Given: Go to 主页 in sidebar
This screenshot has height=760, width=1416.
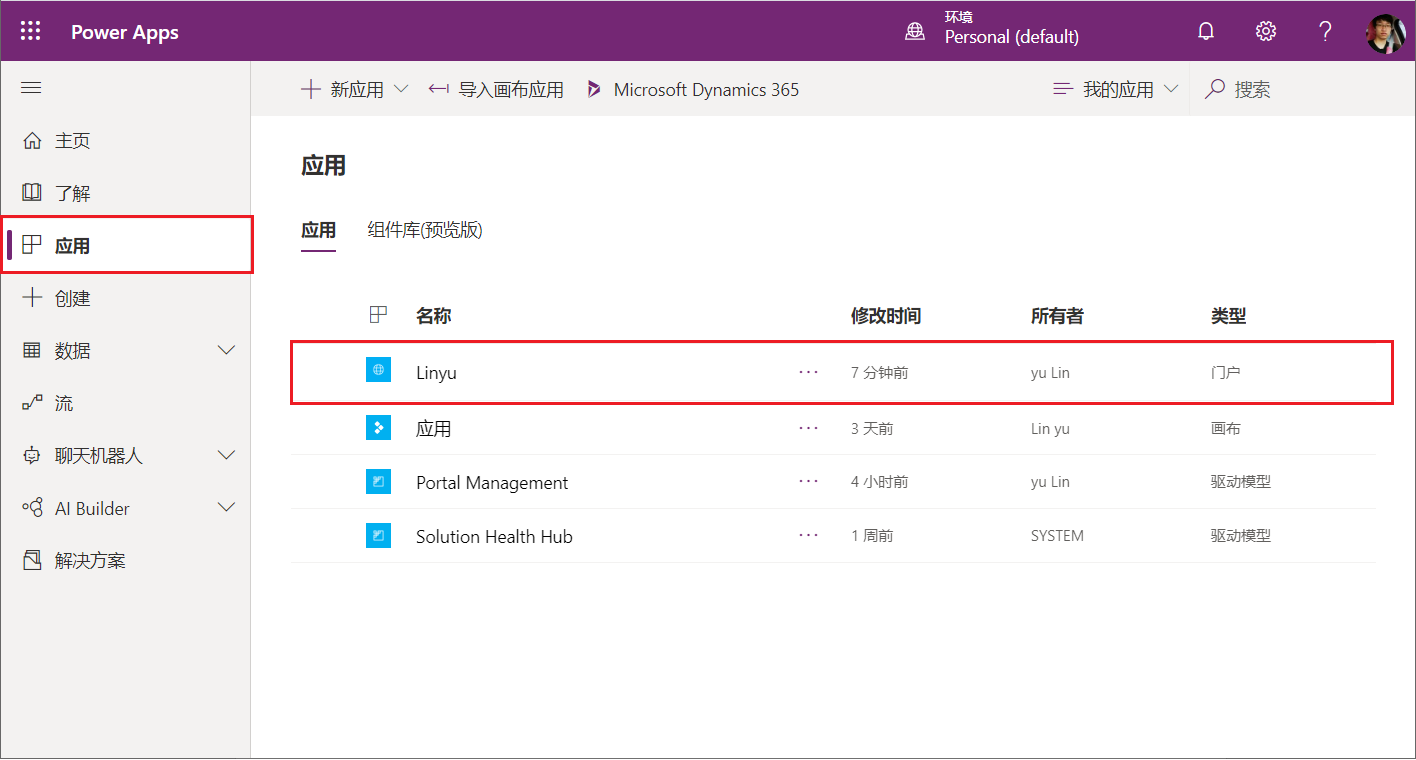Looking at the screenshot, I should 125,140.
